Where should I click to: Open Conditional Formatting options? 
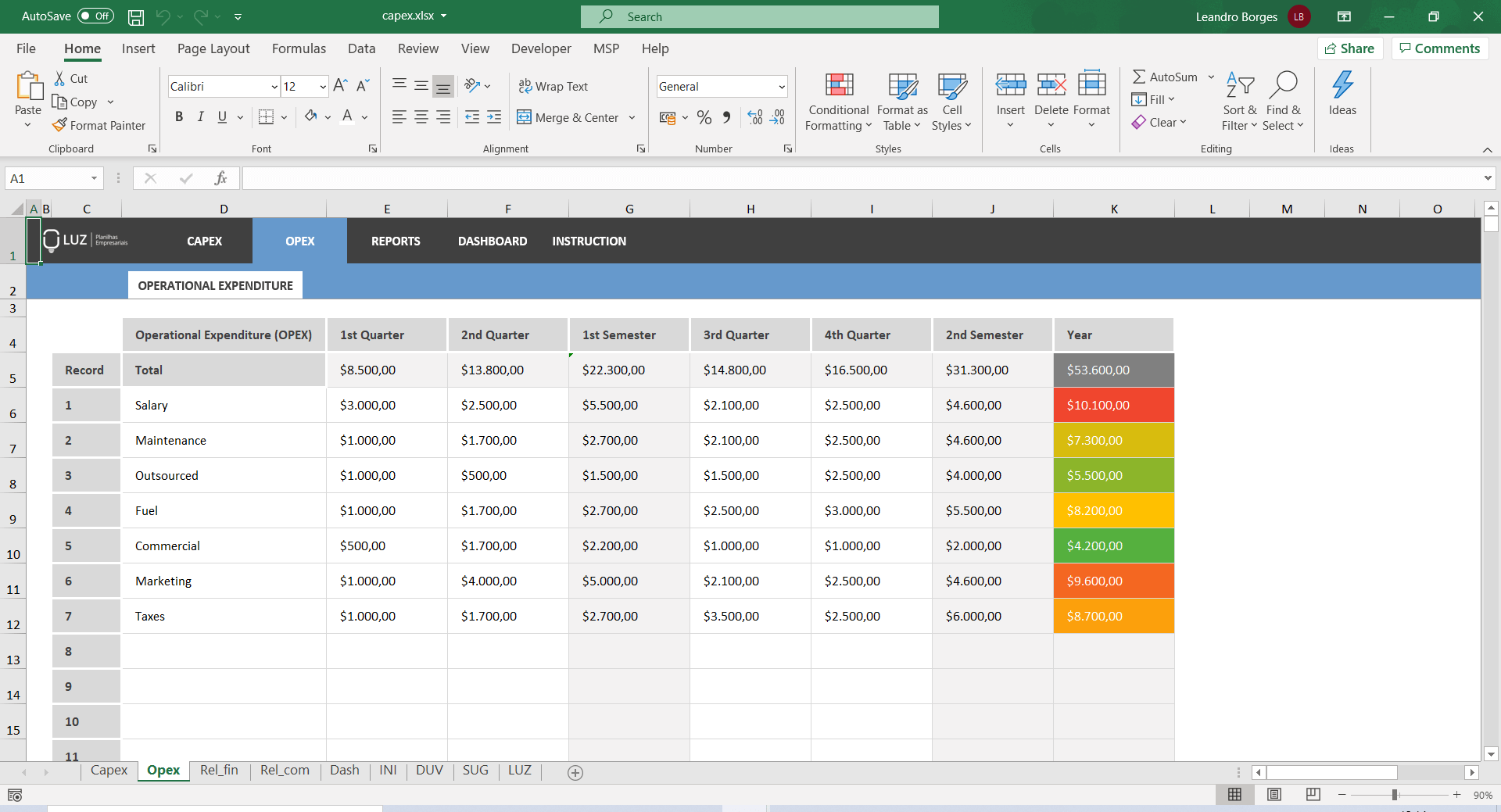click(x=837, y=101)
